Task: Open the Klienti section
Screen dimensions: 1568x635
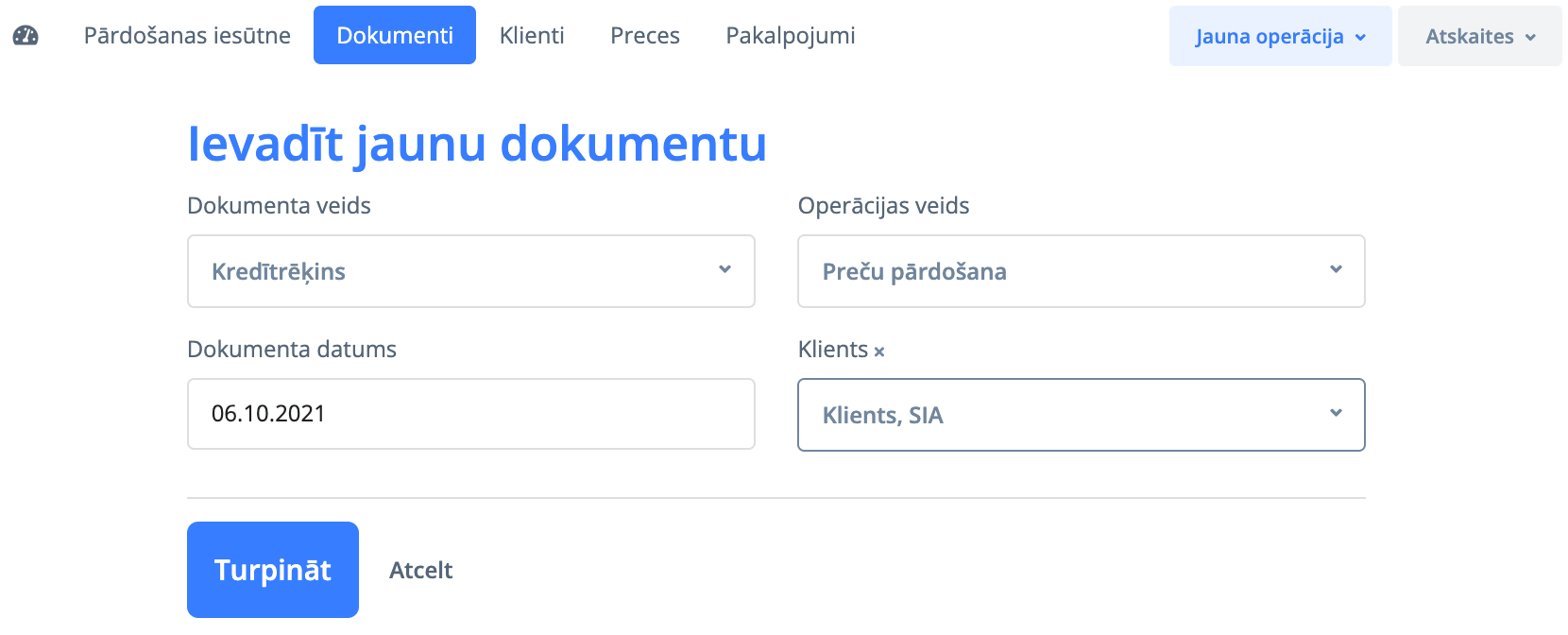Action: pos(532,36)
